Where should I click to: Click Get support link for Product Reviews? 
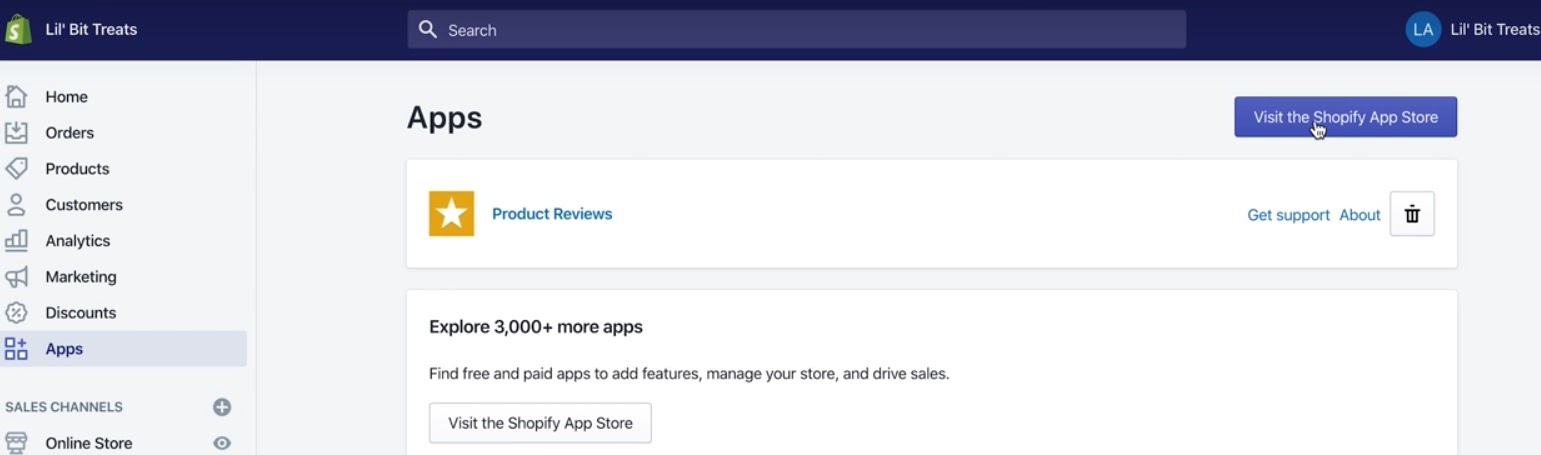pyautogui.click(x=1288, y=215)
